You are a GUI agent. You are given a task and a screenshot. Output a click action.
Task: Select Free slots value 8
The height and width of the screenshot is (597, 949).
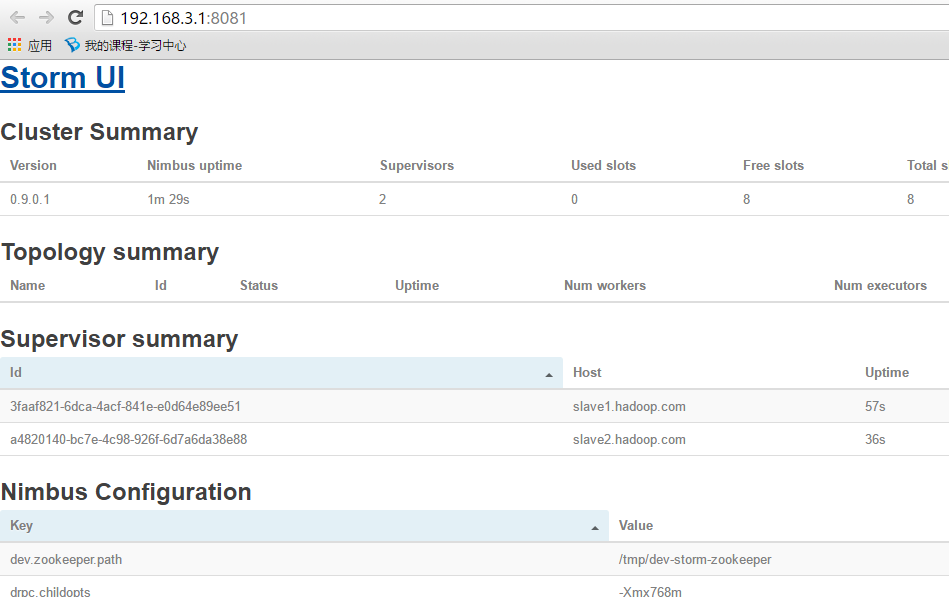click(x=746, y=199)
